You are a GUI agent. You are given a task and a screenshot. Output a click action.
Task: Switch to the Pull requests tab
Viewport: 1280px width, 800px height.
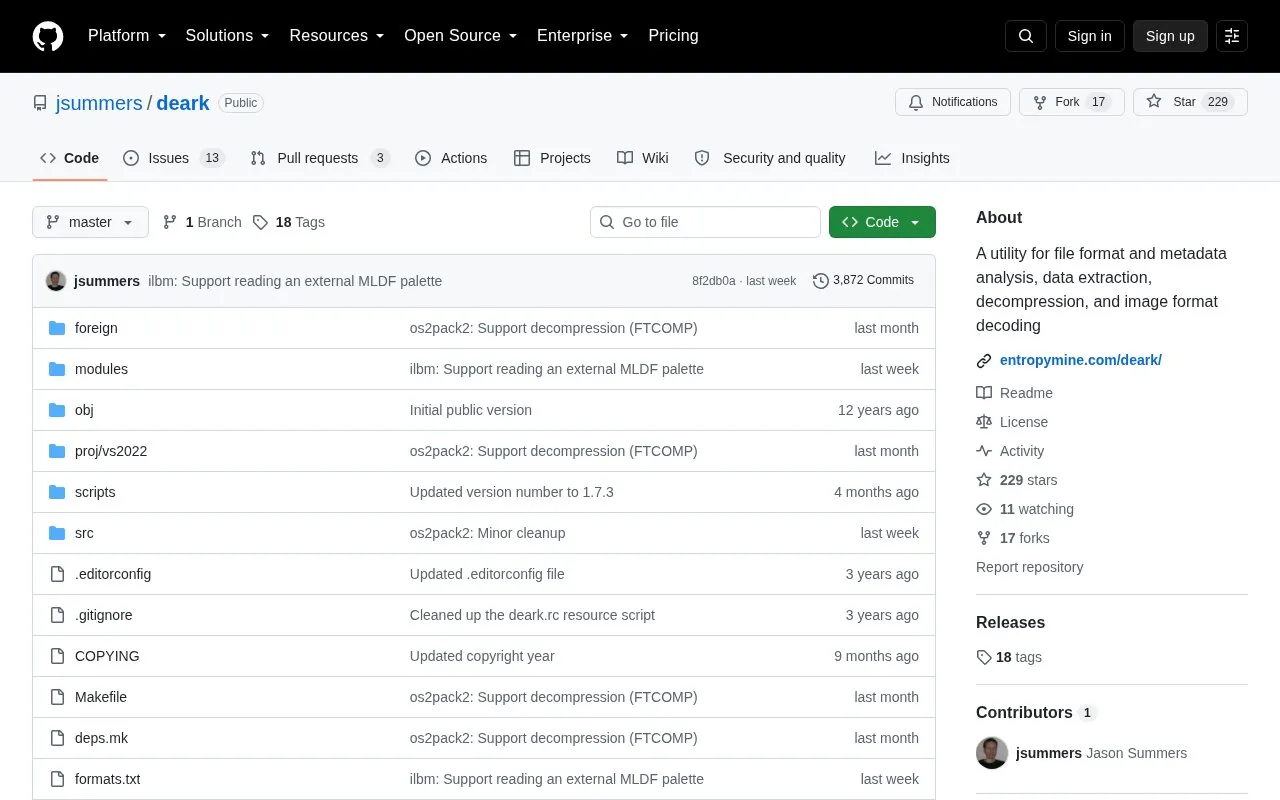tap(319, 158)
